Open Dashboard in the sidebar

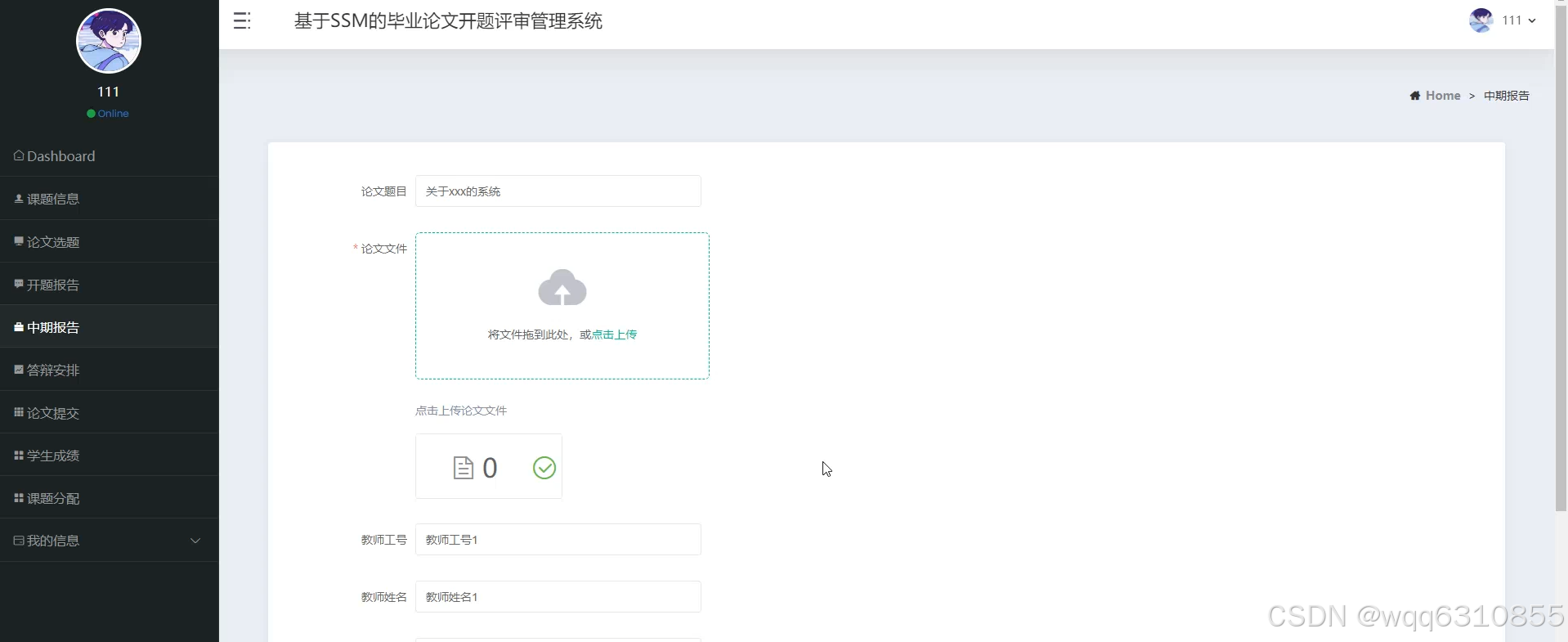tap(110, 155)
